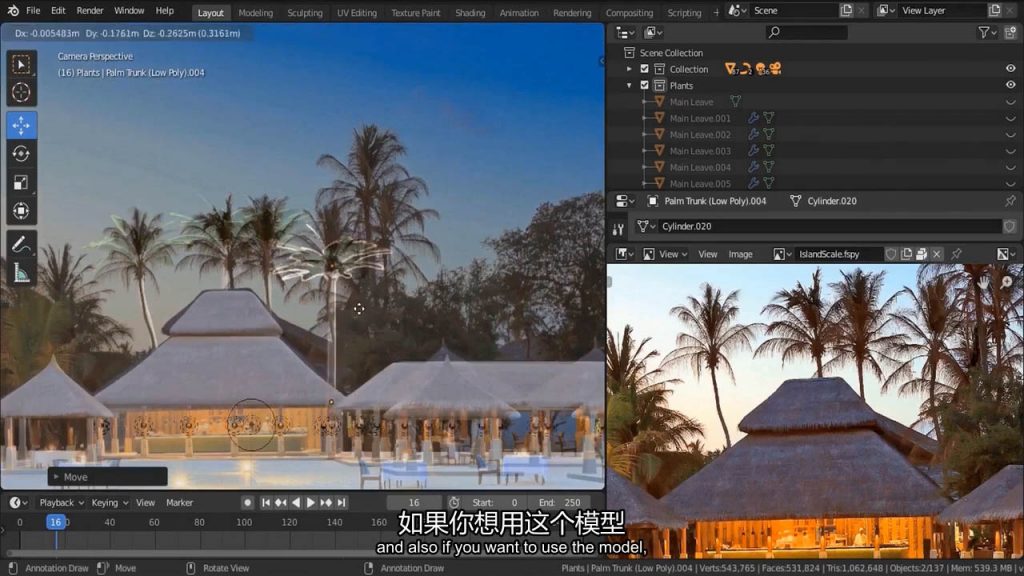1024x576 pixels.
Task: Open Image menu in image editor
Action: coord(741,254)
